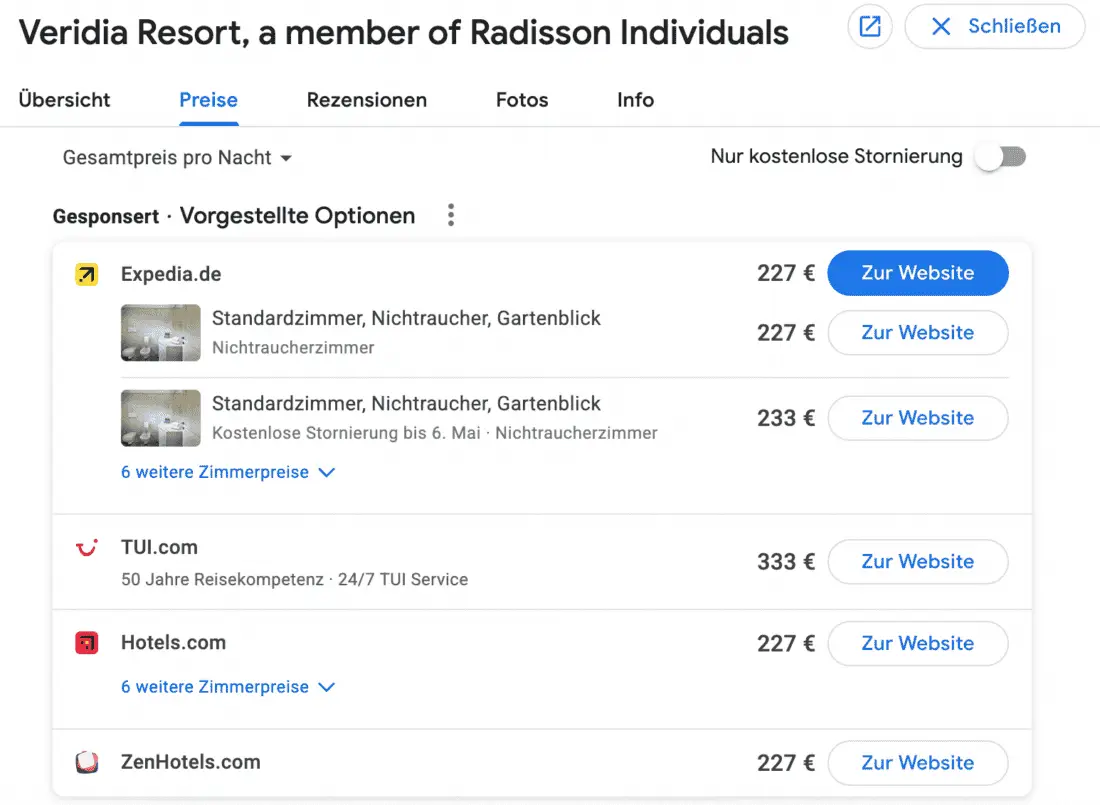Click room thumbnail with free cancellation offer
The height and width of the screenshot is (805, 1100).
click(x=160, y=418)
